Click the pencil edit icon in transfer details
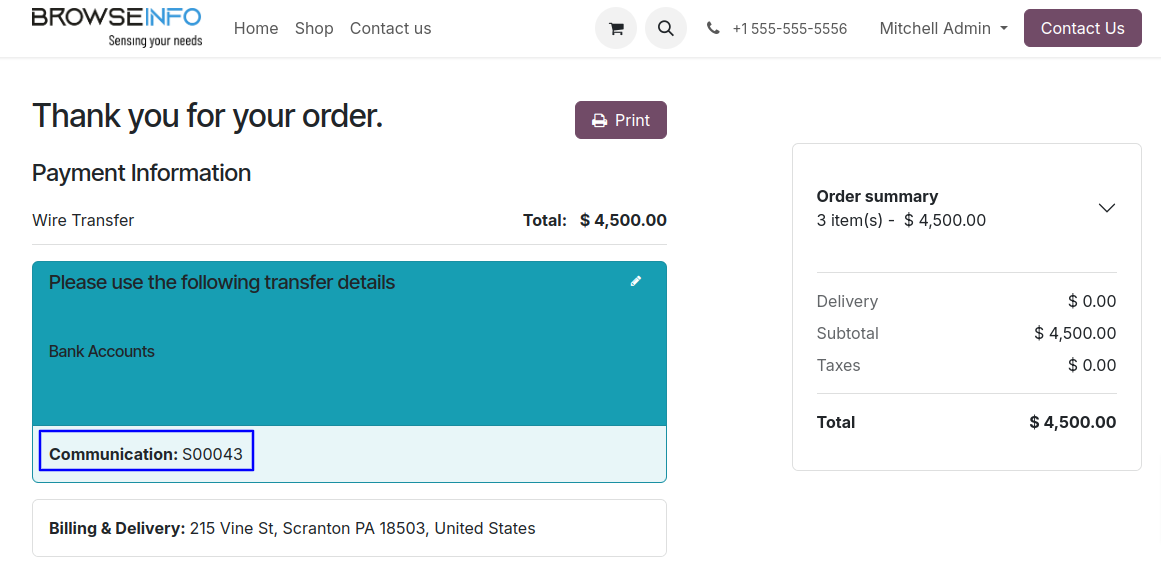The height and width of the screenshot is (570, 1161). tap(636, 281)
